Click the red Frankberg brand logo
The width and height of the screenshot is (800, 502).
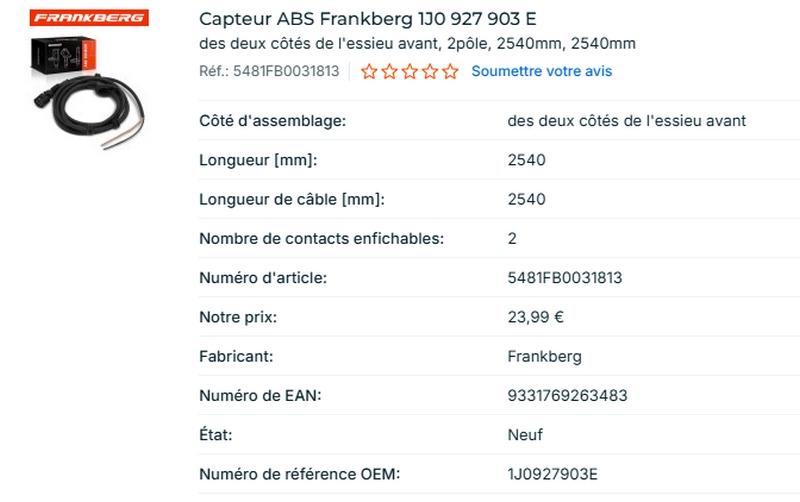tap(89, 18)
